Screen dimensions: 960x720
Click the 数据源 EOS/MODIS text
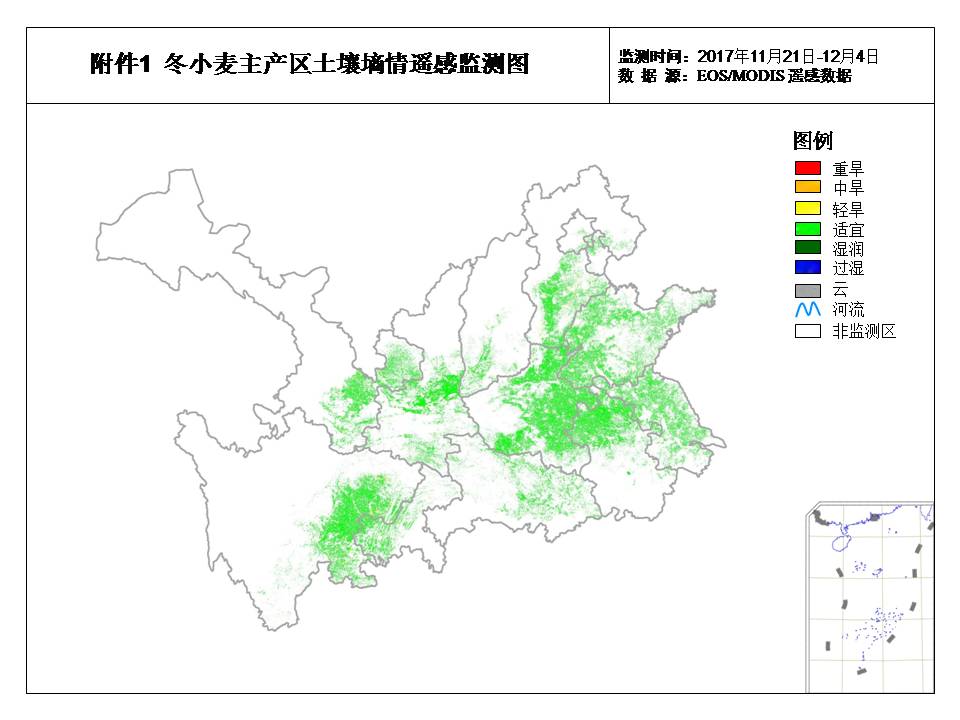click(x=735, y=76)
